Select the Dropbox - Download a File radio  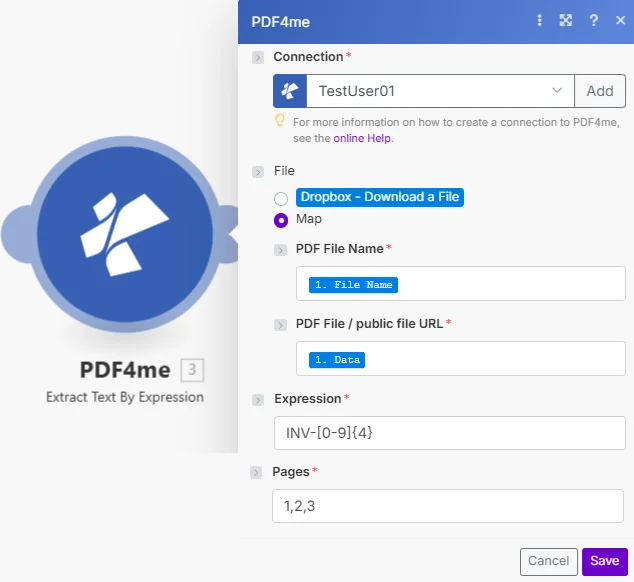point(281,199)
